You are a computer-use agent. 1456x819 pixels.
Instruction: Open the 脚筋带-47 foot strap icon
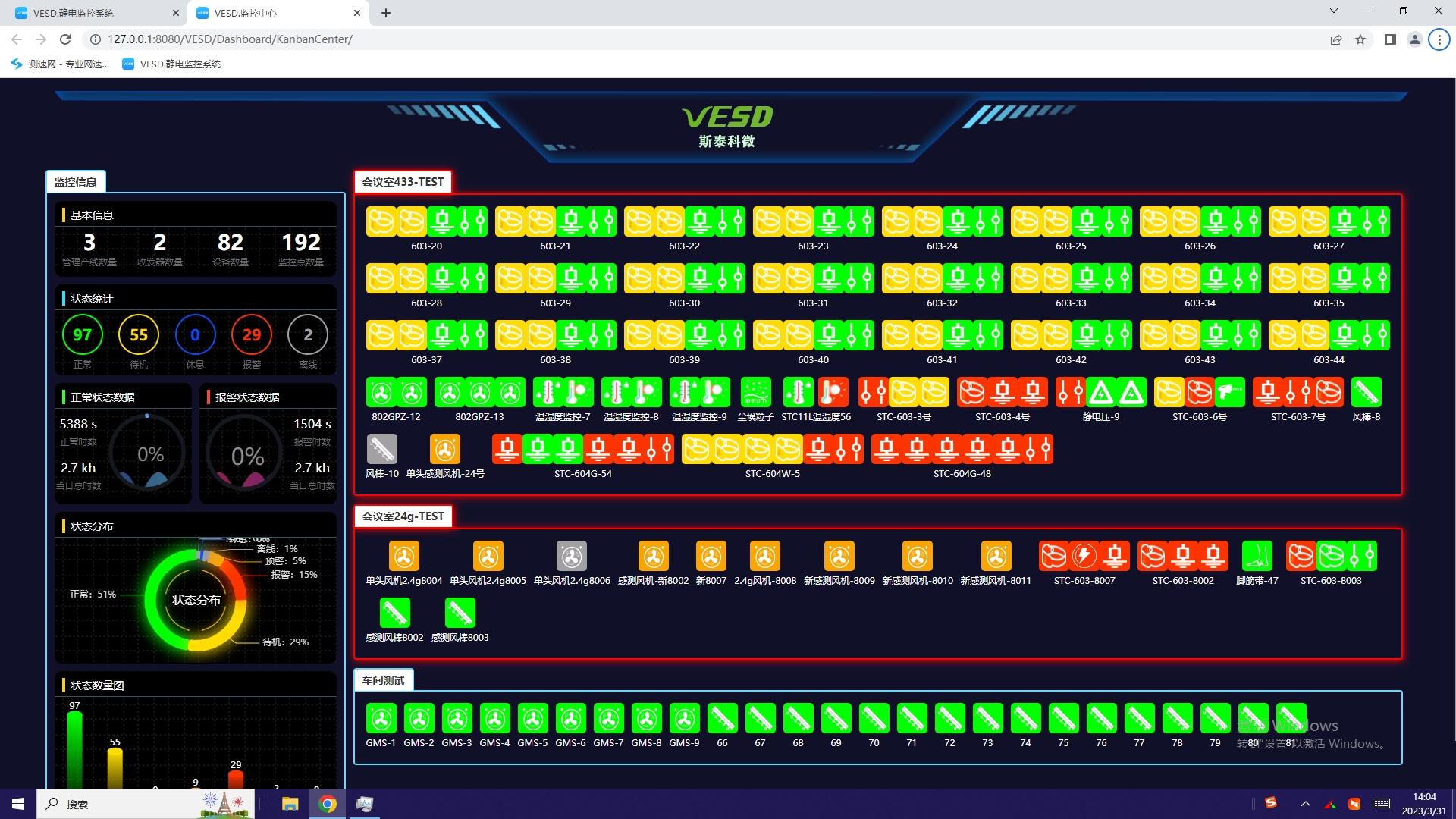coord(1257,557)
